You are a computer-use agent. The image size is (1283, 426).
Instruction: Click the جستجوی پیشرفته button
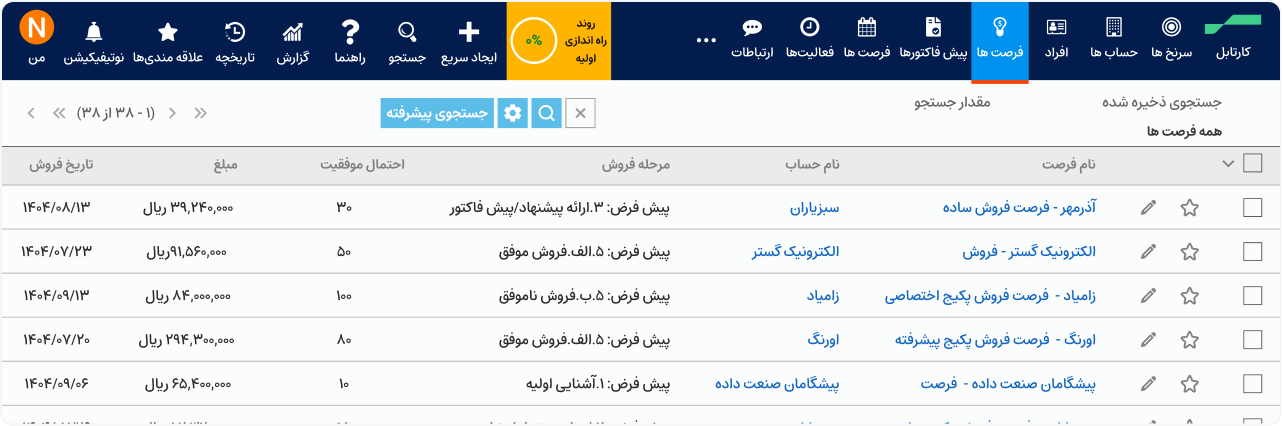[x=438, y=114]
